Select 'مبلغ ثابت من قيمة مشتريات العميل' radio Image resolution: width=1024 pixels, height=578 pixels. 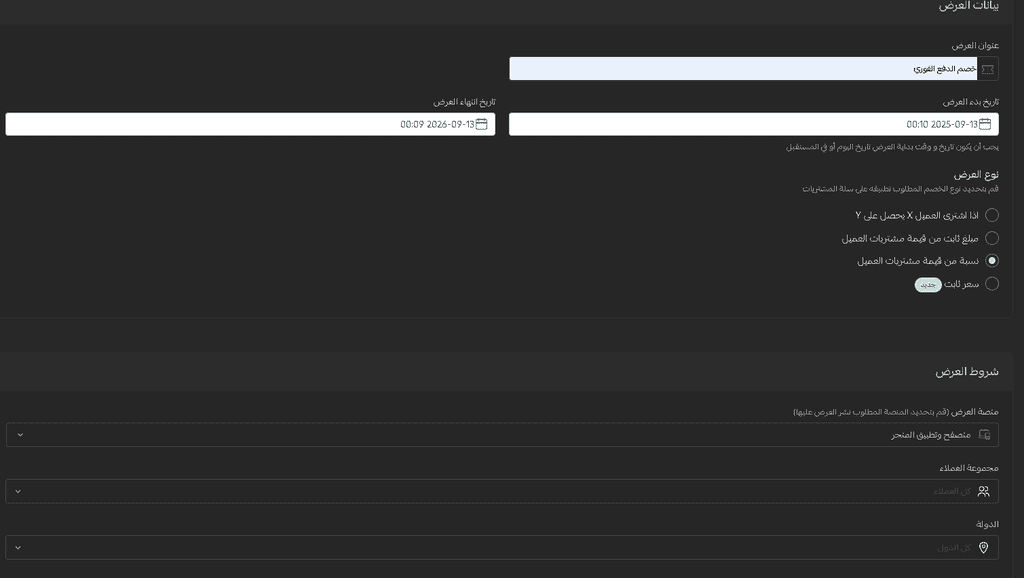coord(991,238)
